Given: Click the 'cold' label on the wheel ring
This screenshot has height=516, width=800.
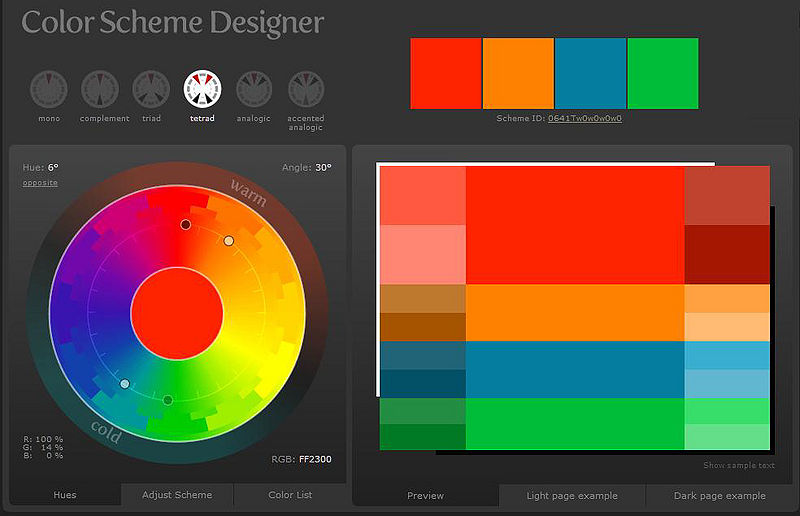Looking at the screenshot, I should 106,432.
